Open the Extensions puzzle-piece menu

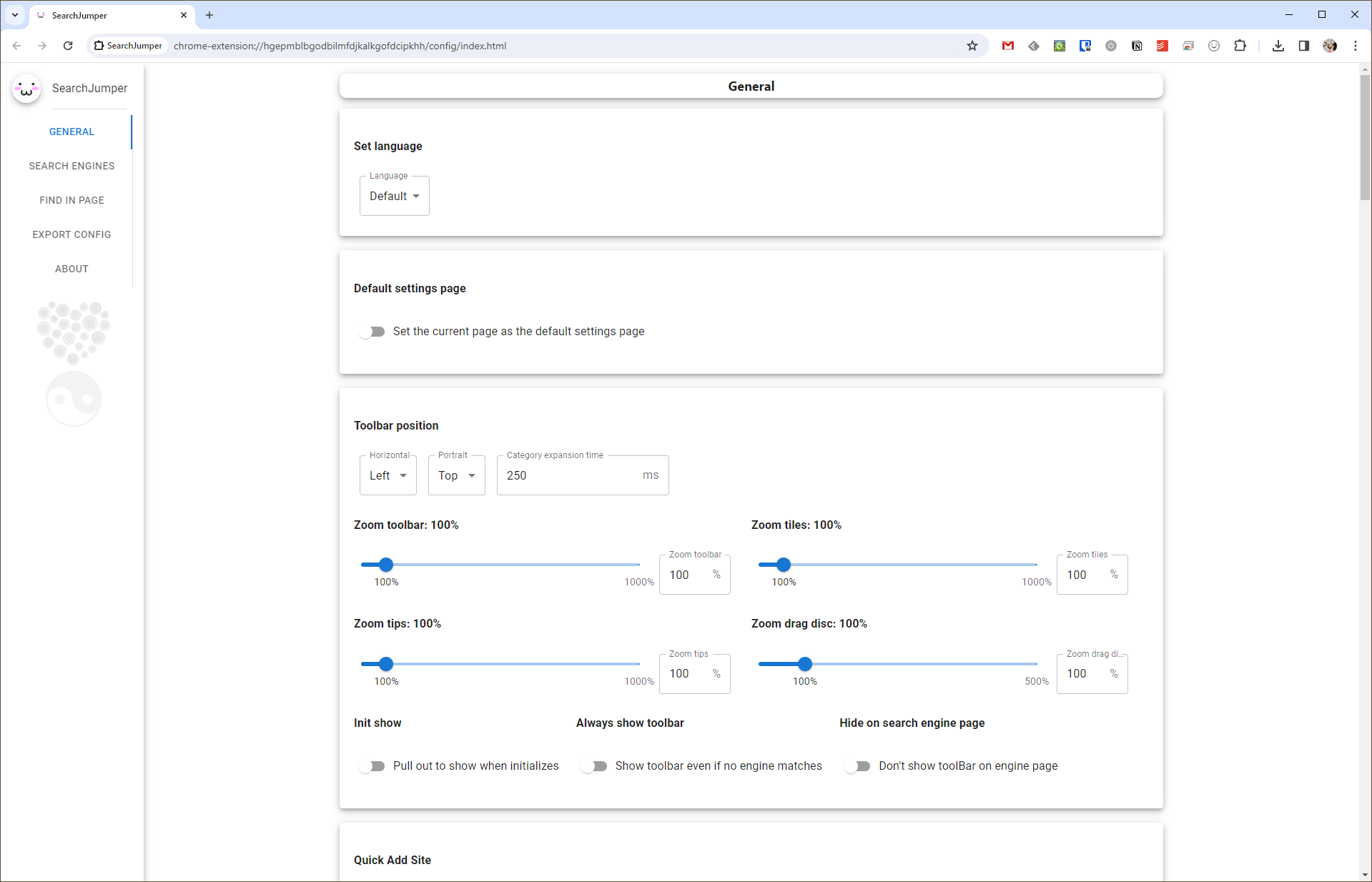[x=1240, y=46]
